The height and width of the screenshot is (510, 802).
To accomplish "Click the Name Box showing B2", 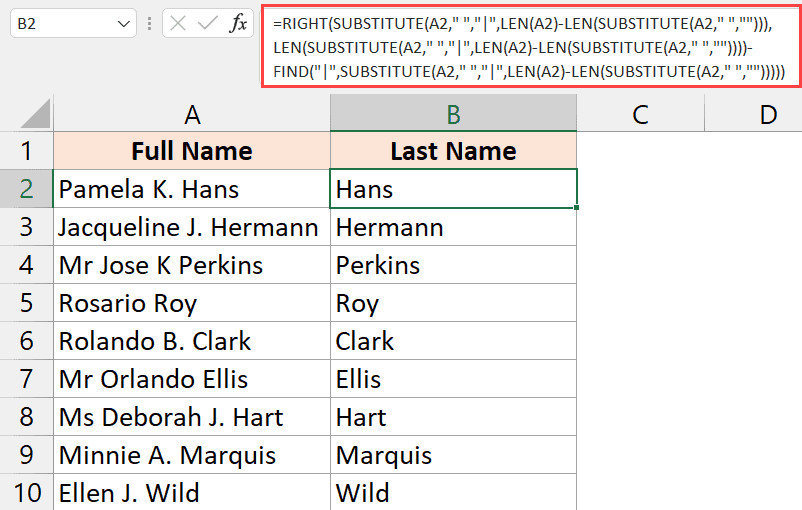I will [x=60, y=24].
